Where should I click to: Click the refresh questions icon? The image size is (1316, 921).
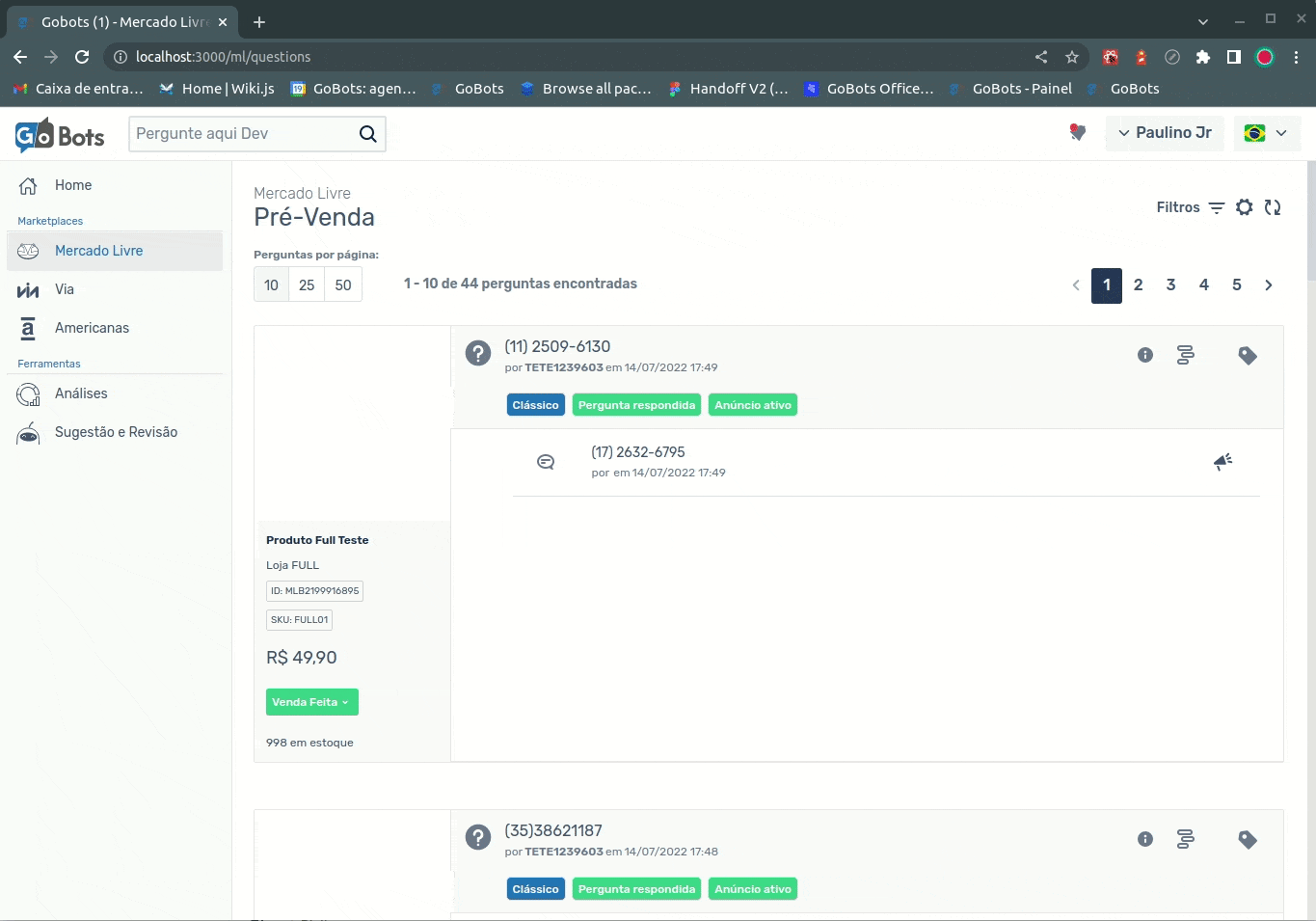pos(1273,207)
